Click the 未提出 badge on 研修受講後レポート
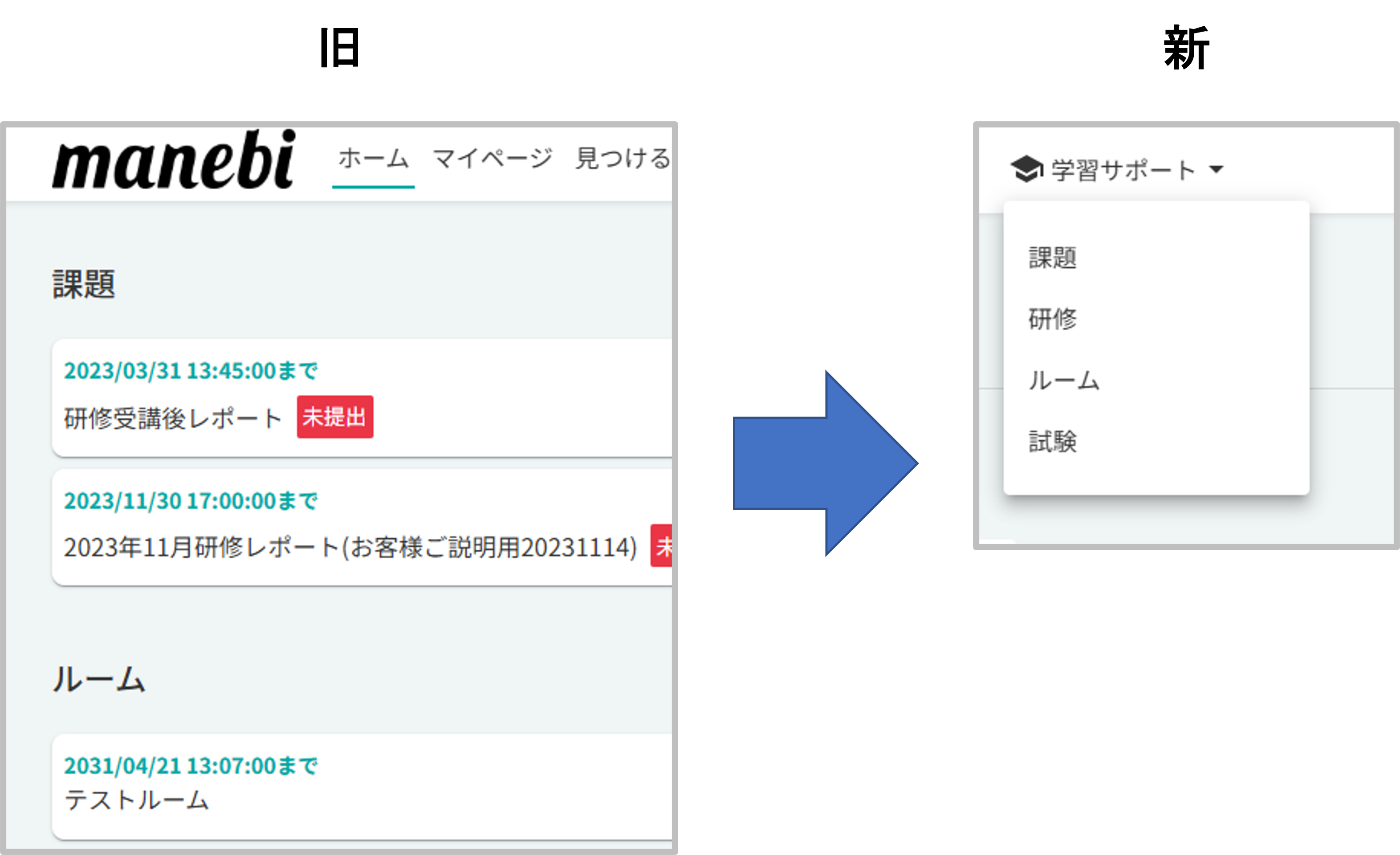 click(335, 417)
